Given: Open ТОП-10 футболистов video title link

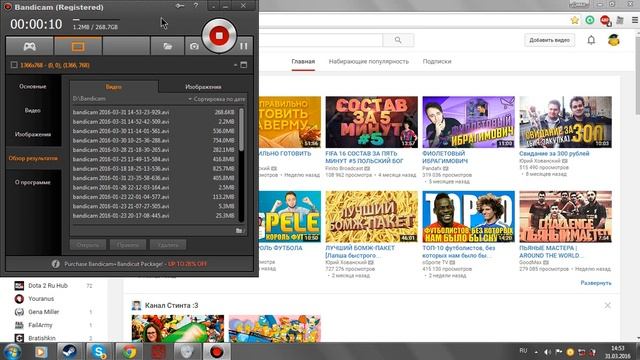Looking at the screenshot, I should tap(458, 251).
